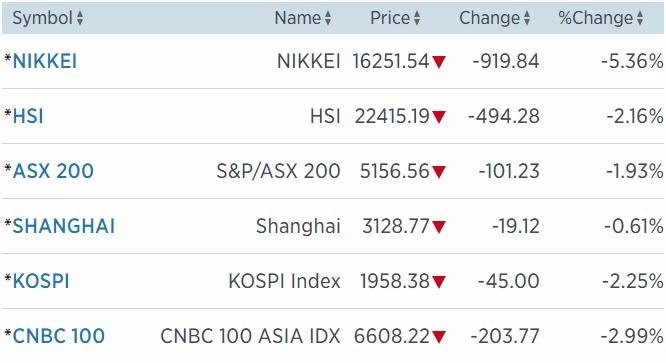The image size is (666, 363).
Task: Select the Symbol column header
Action: (x=42, y=18)
